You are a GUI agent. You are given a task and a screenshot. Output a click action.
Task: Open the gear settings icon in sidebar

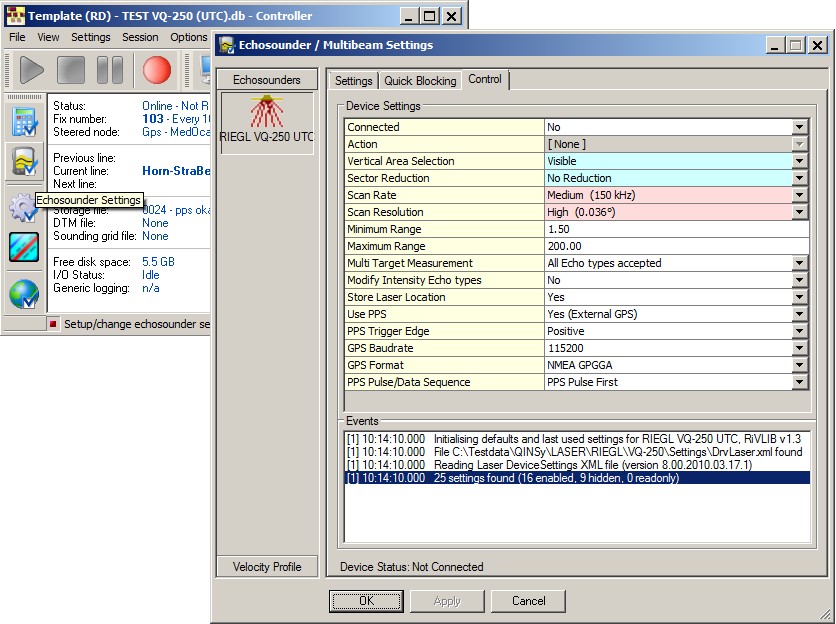click(22, 209)
